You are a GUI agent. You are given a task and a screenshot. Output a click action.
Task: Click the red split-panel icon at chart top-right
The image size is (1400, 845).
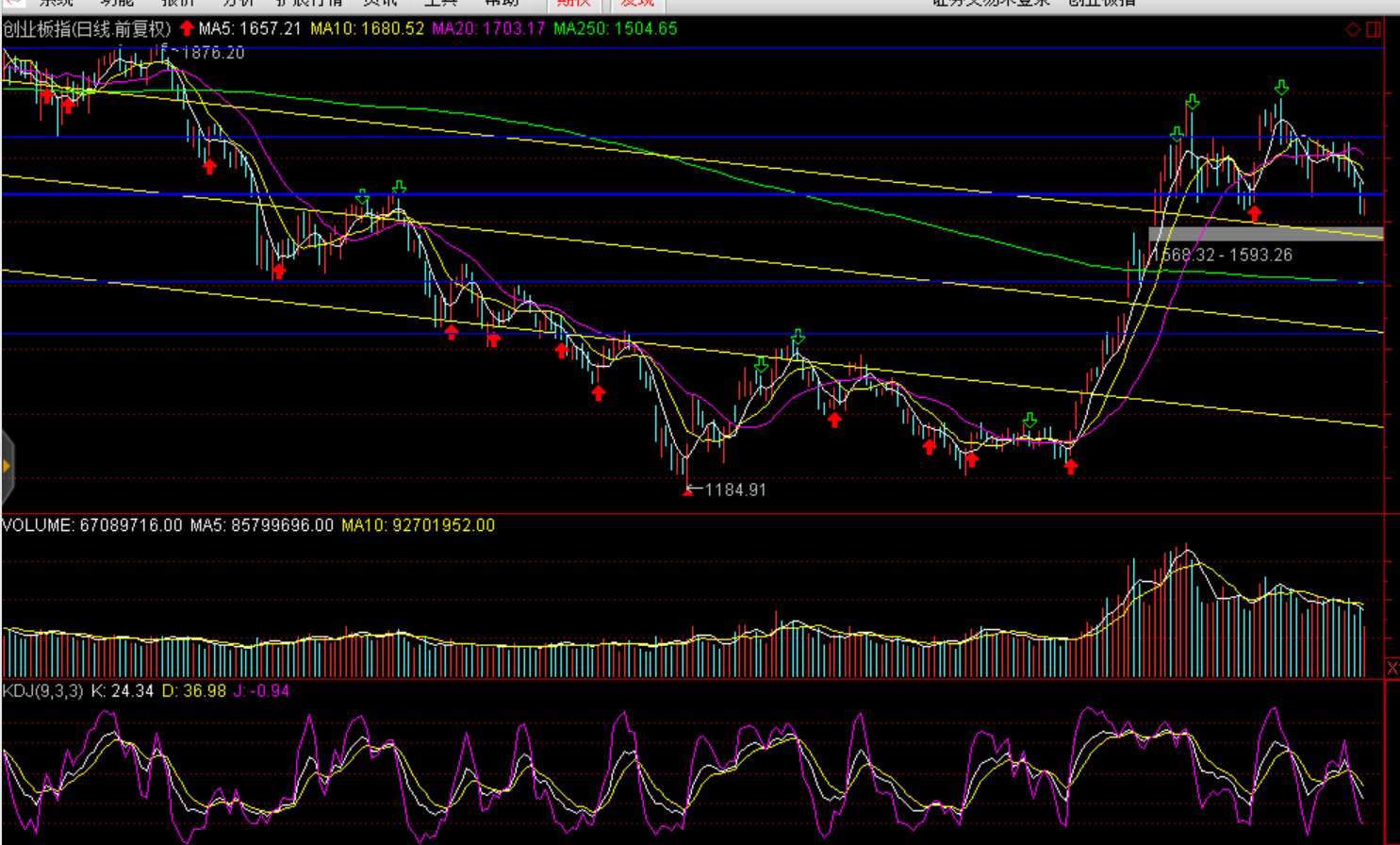1374,29
